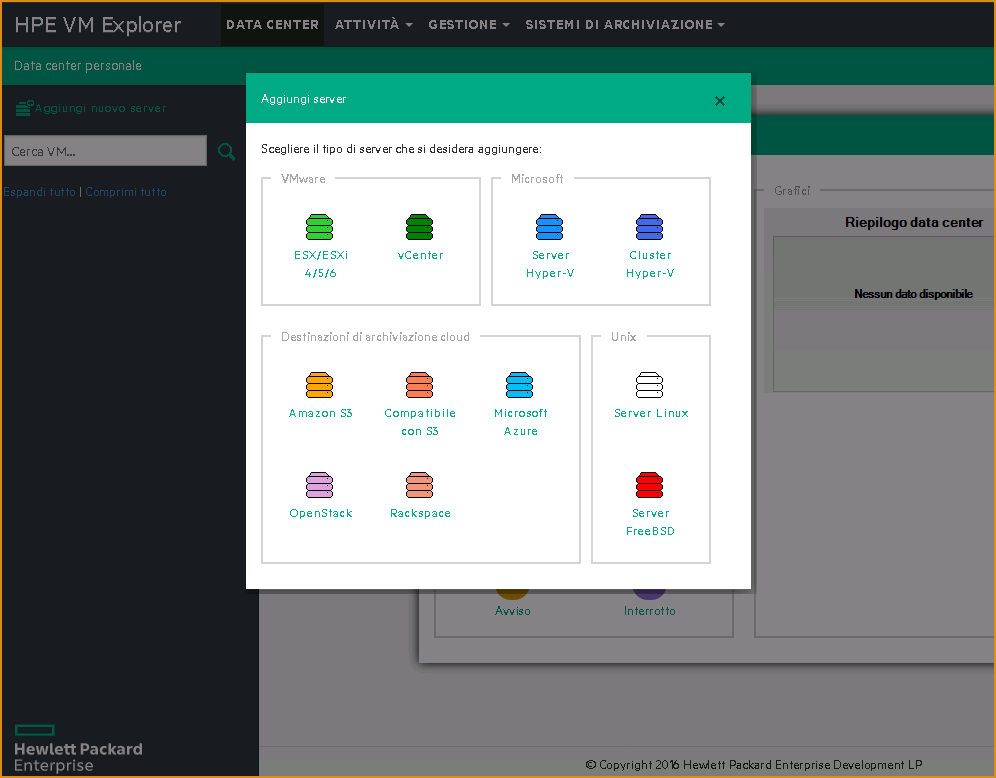
Task: Click the Rackspace text label
Action: 420,513
